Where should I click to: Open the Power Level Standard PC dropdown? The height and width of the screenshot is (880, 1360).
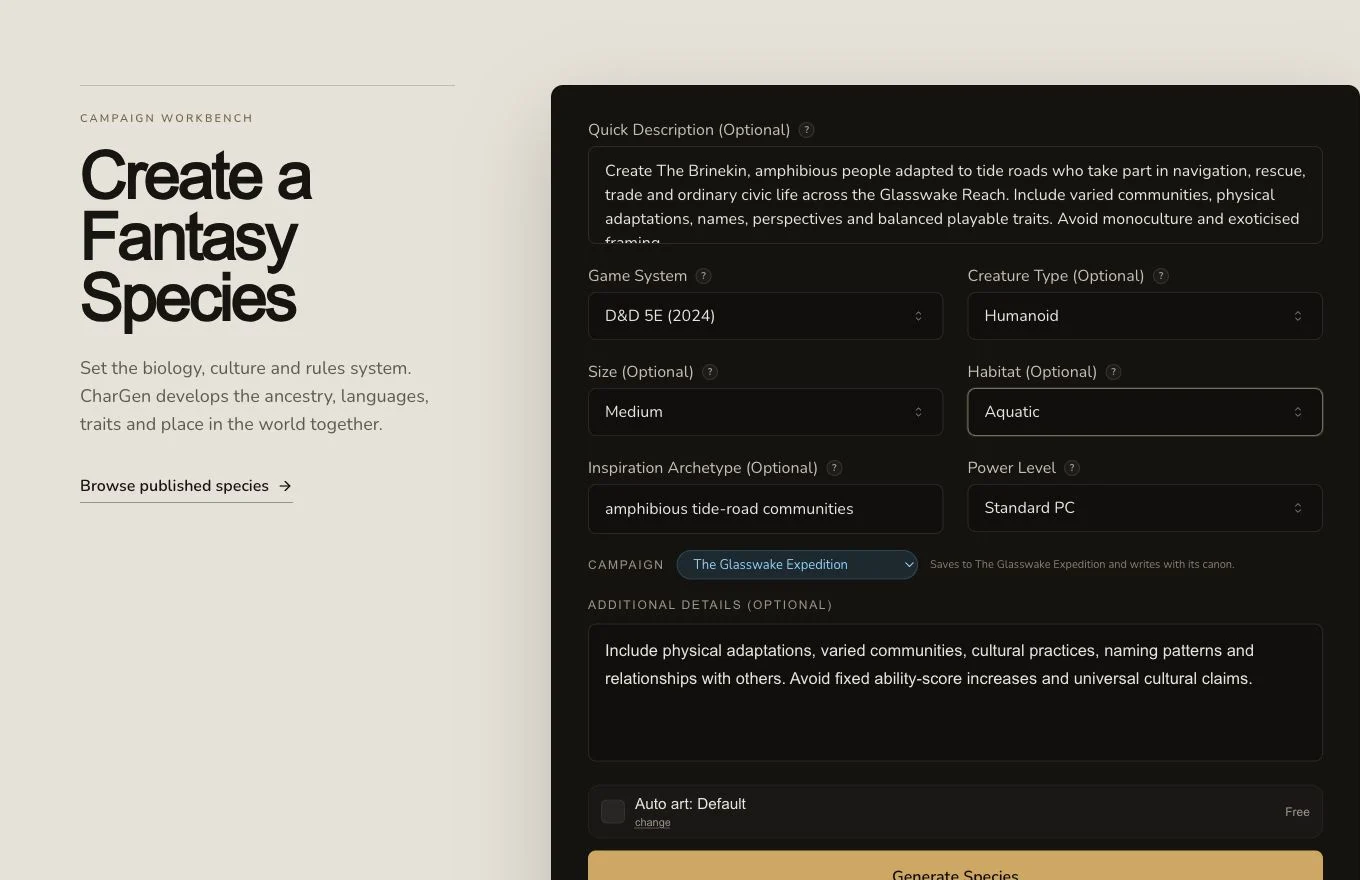coord(1145,508)
